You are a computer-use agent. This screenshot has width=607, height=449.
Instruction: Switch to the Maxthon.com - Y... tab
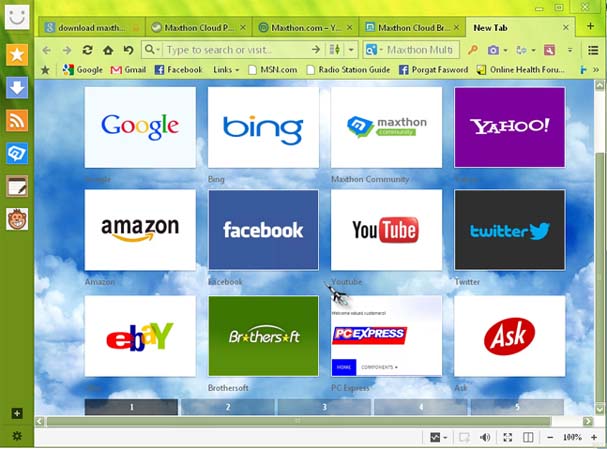[x=305, y=27]
